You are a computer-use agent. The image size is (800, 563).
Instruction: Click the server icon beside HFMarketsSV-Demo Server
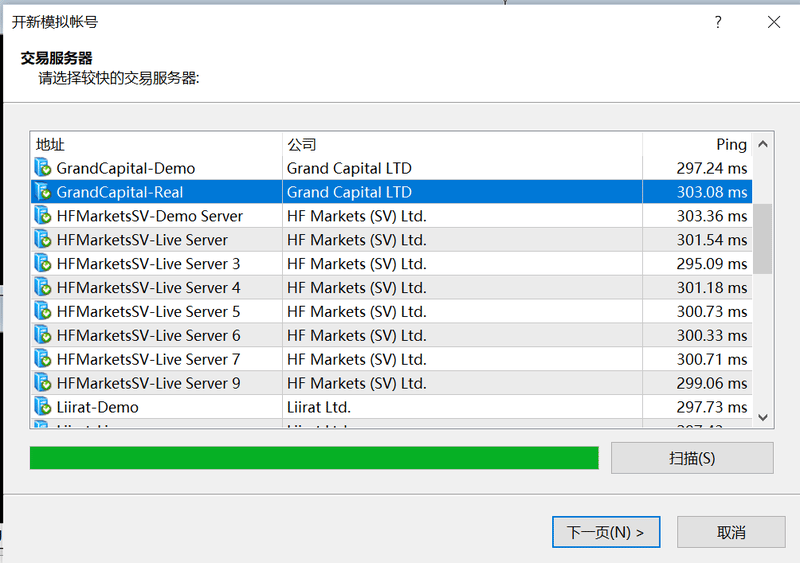[43, 215]
